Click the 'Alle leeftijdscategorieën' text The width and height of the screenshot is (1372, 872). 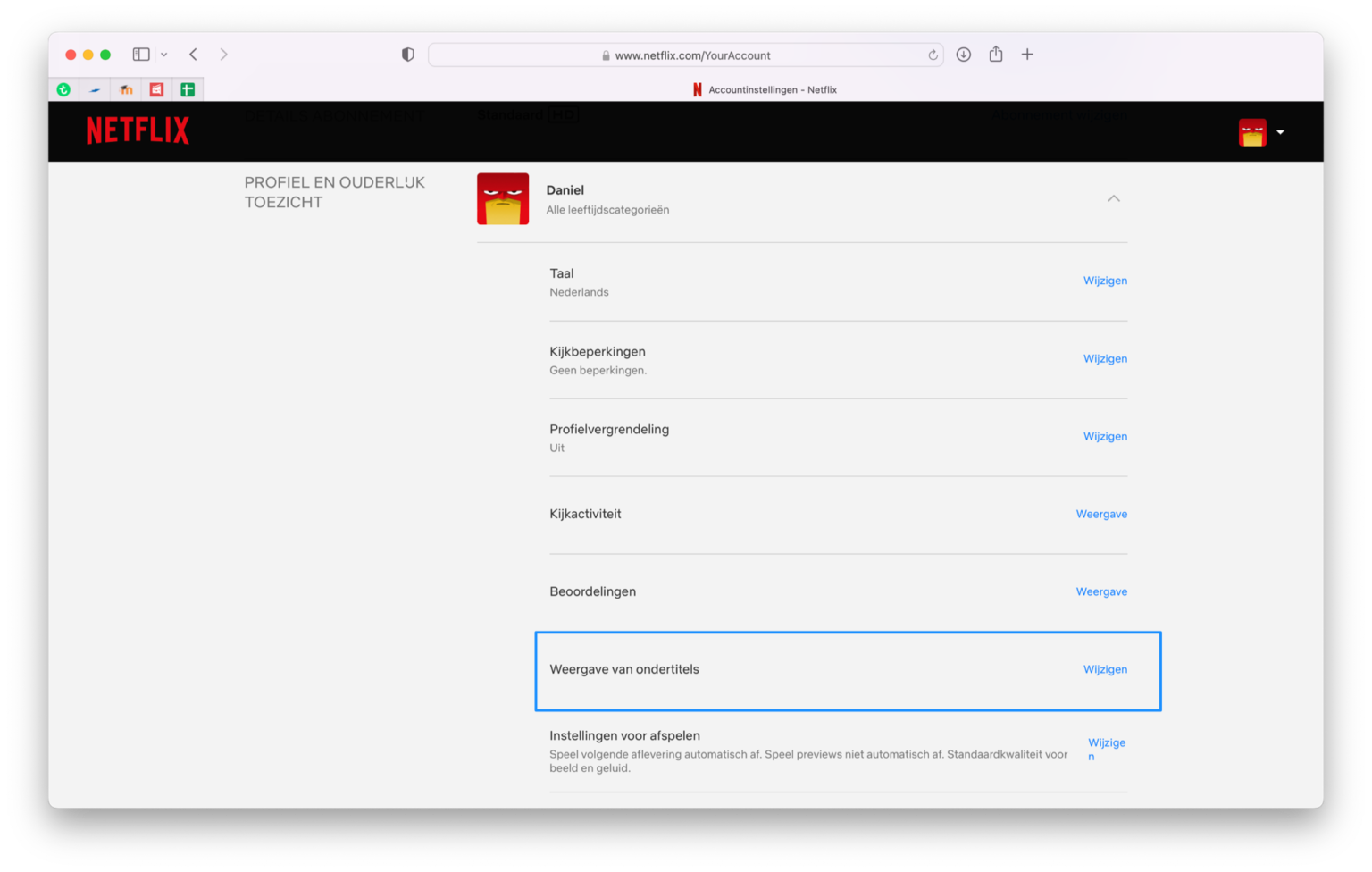[x=607, y=210]
